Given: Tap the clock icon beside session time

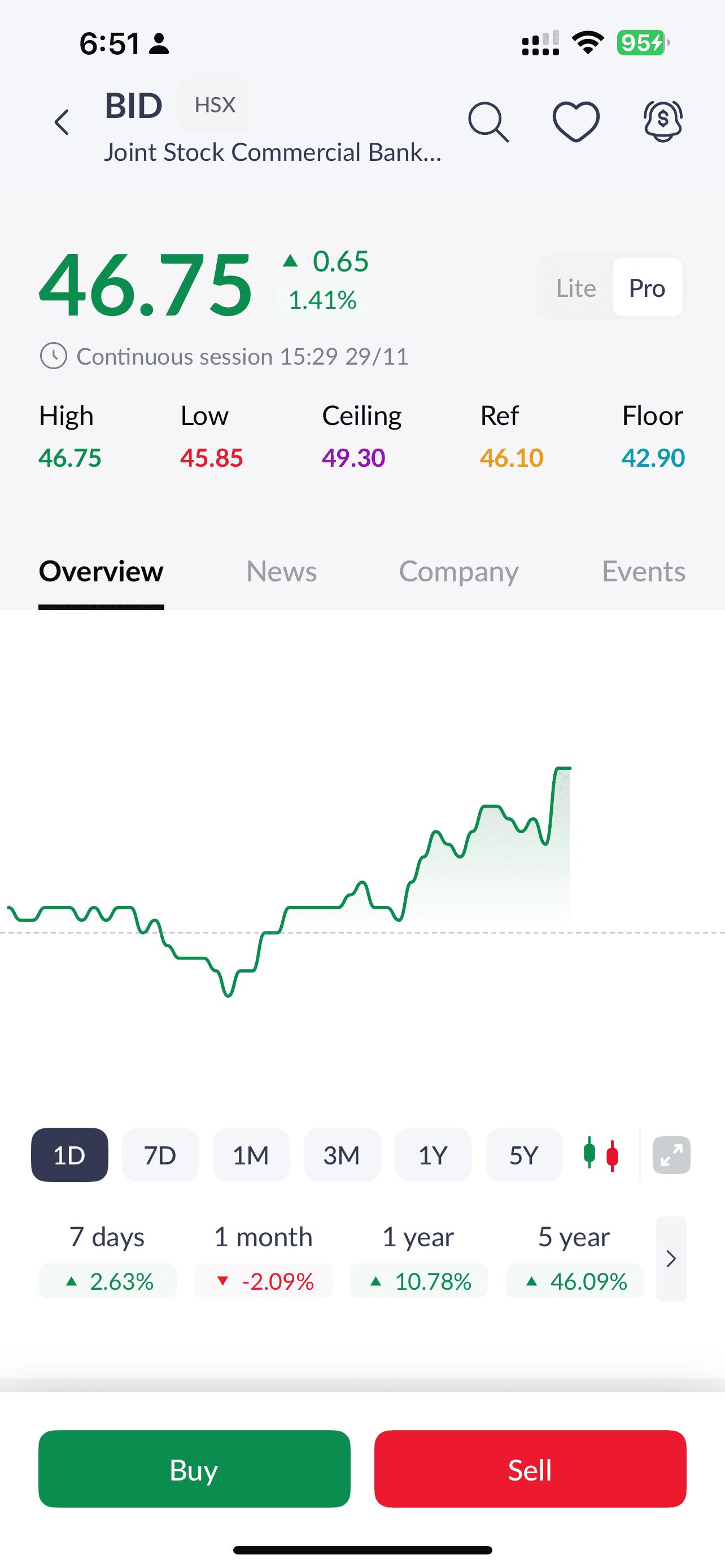Looking at the screenshot, I should [x=54, y=356].
